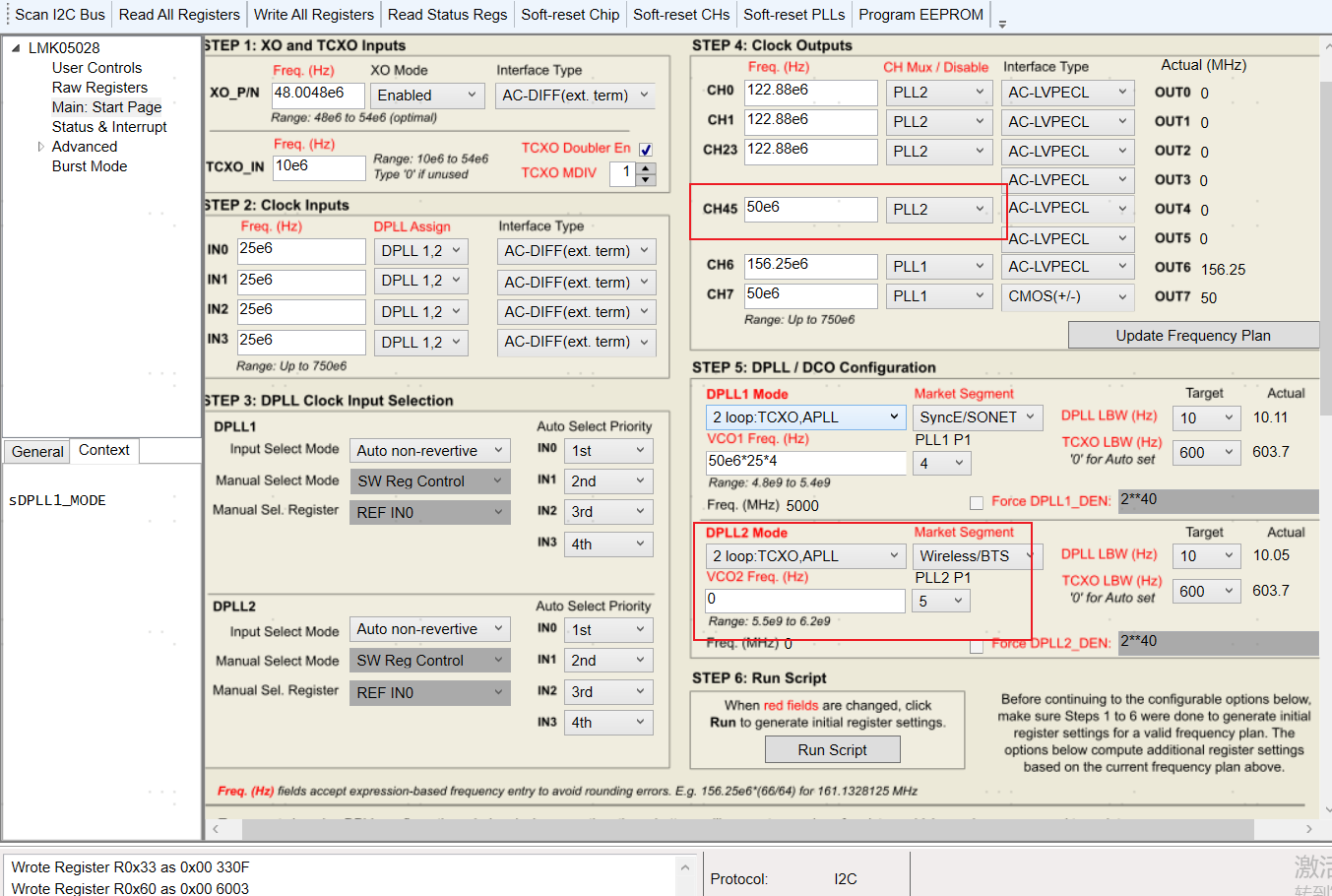This screenshot has height=896, width=1332.
Task: Open Main: Start Page tree item
Action: click(x=106, y=107)
